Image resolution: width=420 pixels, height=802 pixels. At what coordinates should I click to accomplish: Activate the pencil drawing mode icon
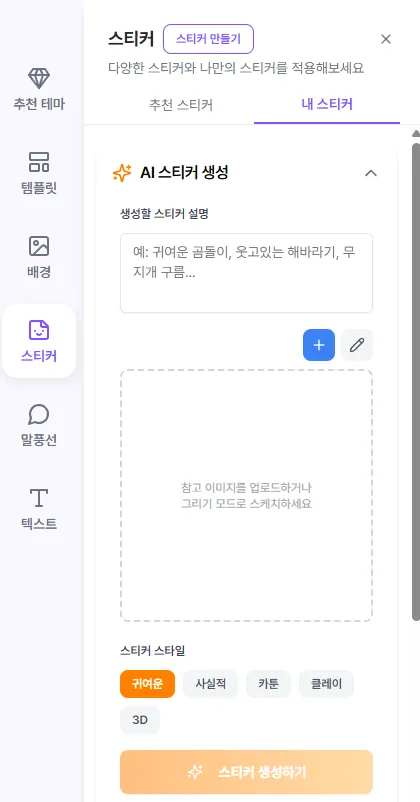[357, 345]
